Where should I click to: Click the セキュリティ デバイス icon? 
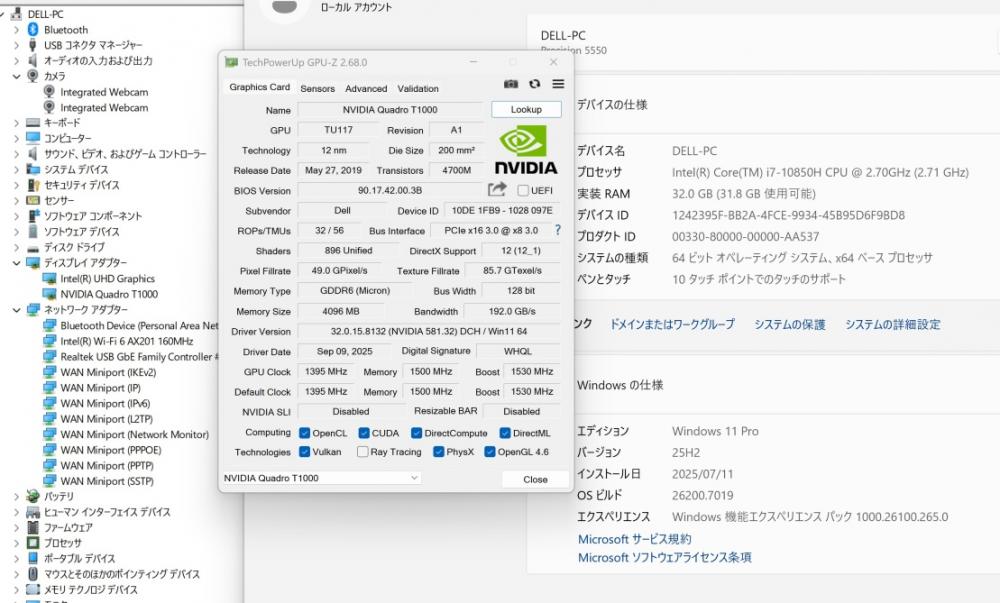click(33, 185)
